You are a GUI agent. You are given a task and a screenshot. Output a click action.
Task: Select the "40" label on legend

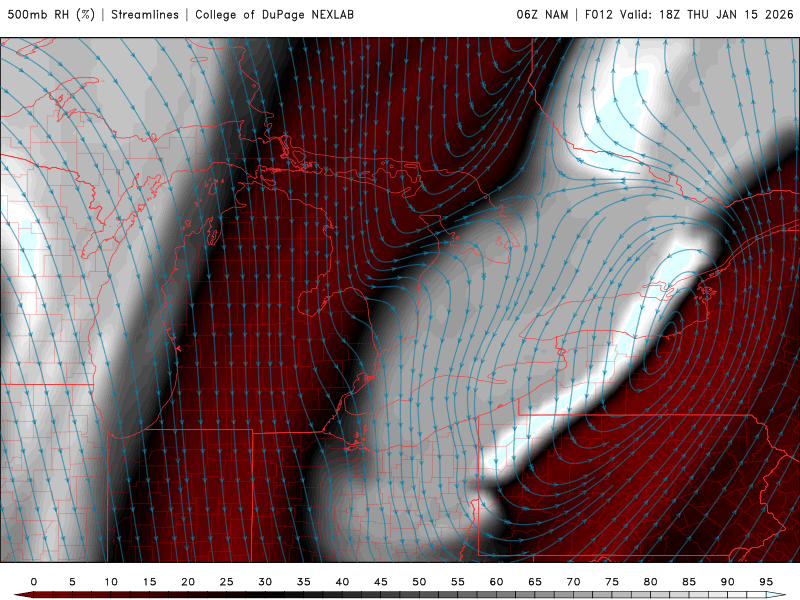click(x=342, y=582)
